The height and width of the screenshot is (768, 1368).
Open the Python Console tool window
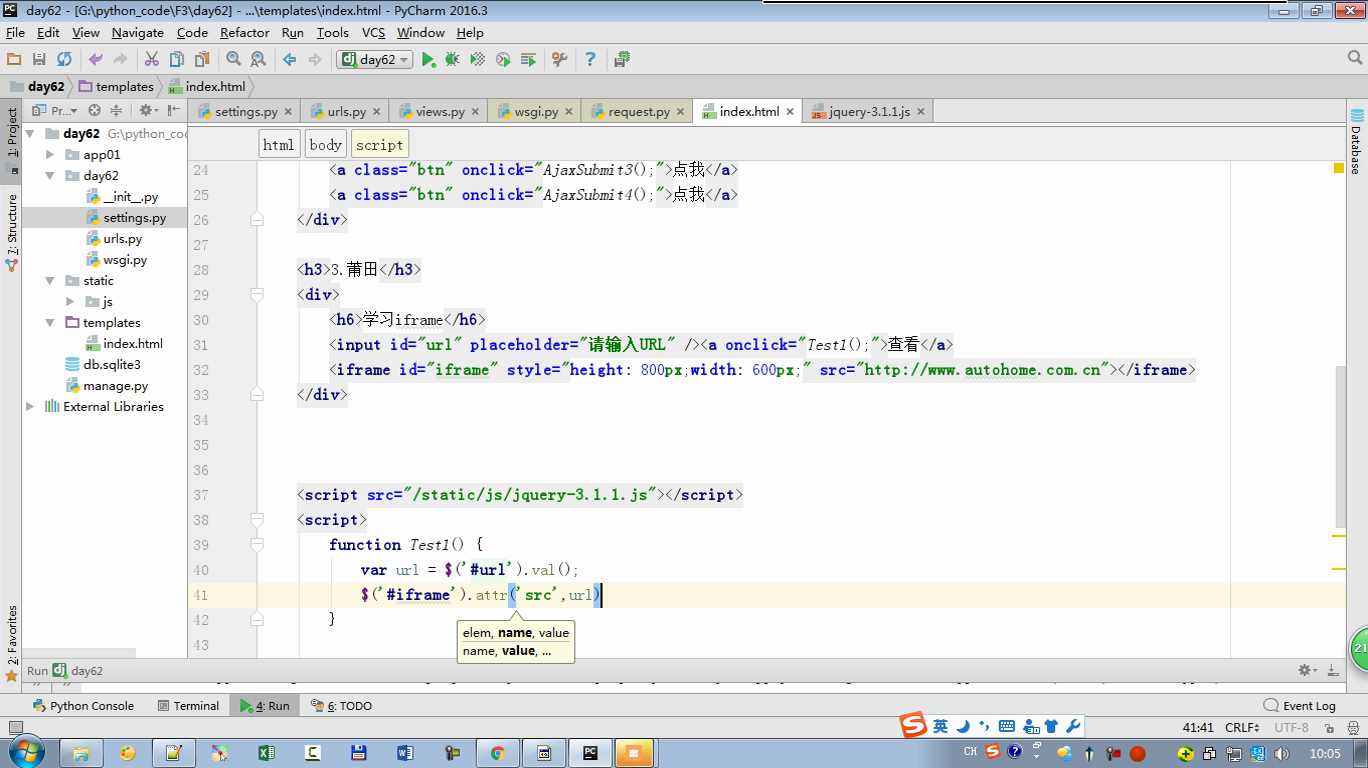click(83, 706)
